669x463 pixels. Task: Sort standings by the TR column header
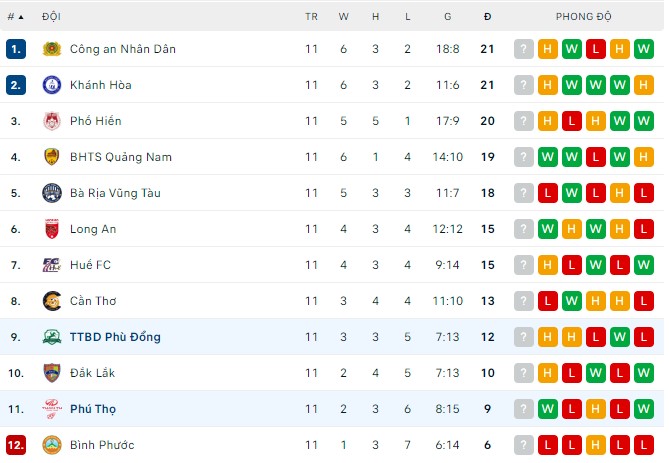tap(311, 17)
